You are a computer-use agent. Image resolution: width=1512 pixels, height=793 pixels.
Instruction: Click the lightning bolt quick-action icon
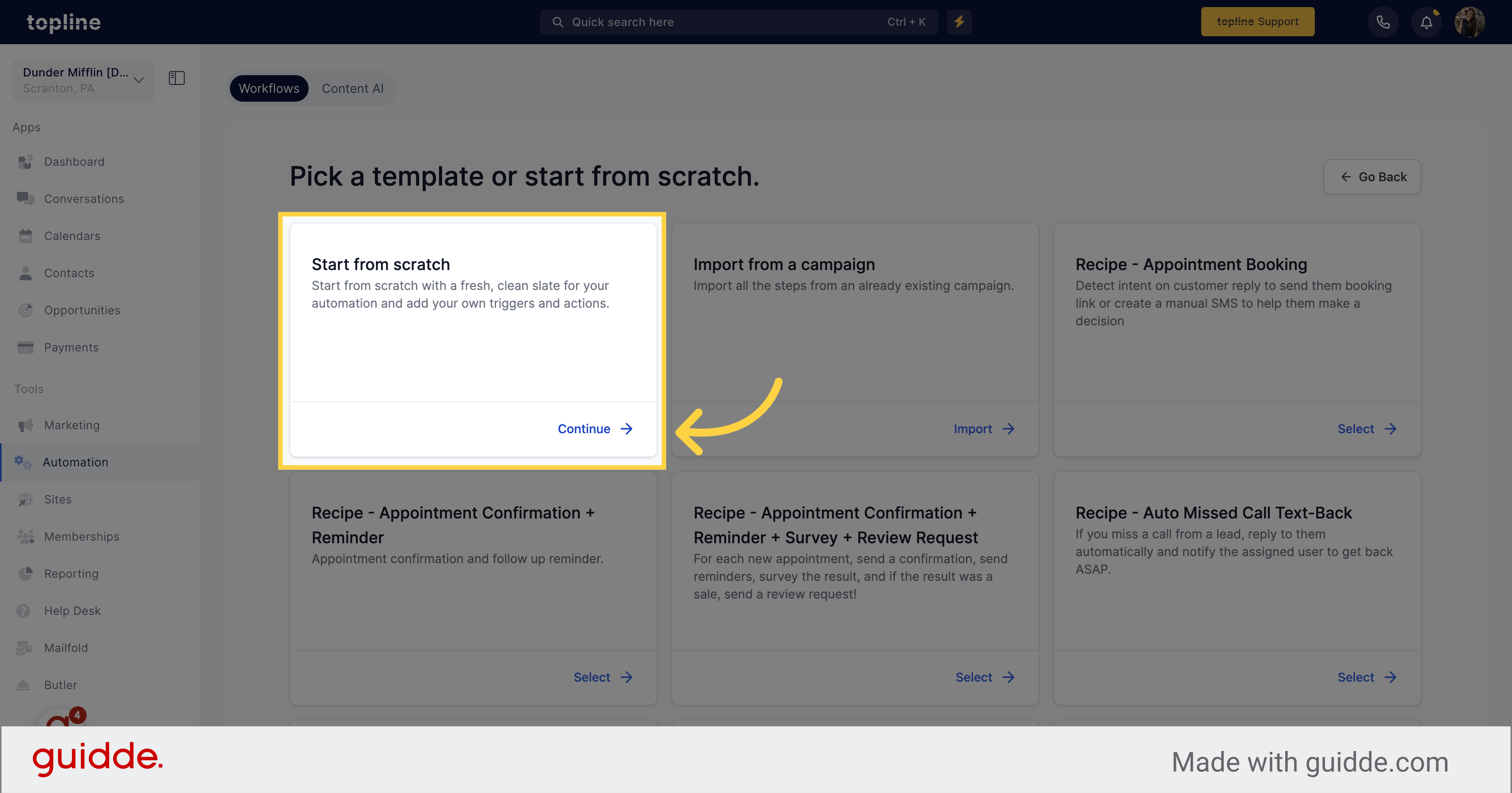pos(959,21)
